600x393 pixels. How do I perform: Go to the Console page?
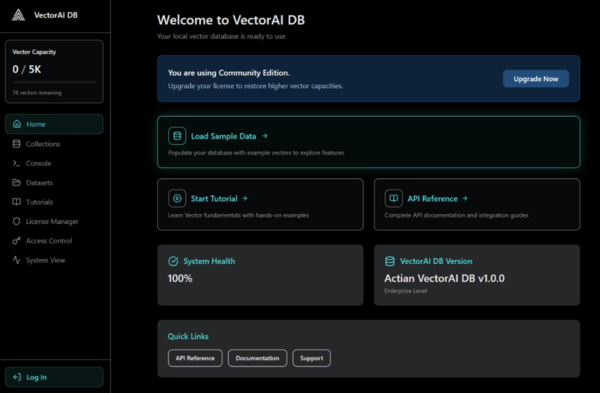point(54,163)
